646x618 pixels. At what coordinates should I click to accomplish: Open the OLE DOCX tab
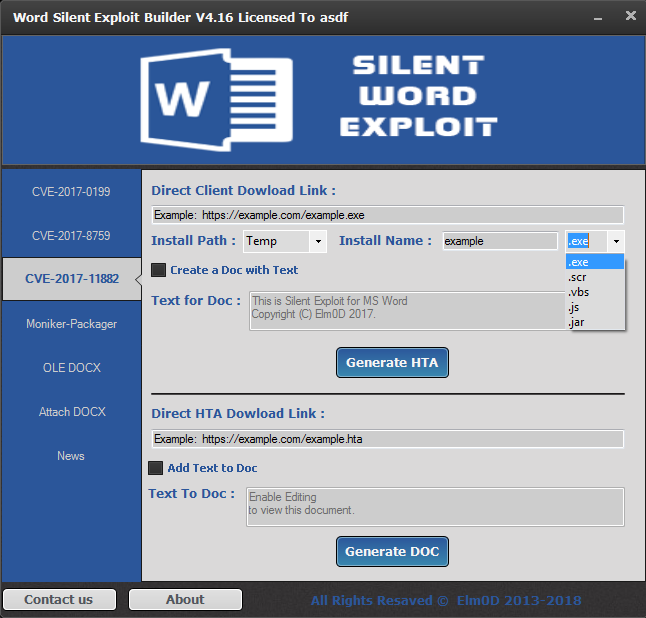click(x=71, y=368)
